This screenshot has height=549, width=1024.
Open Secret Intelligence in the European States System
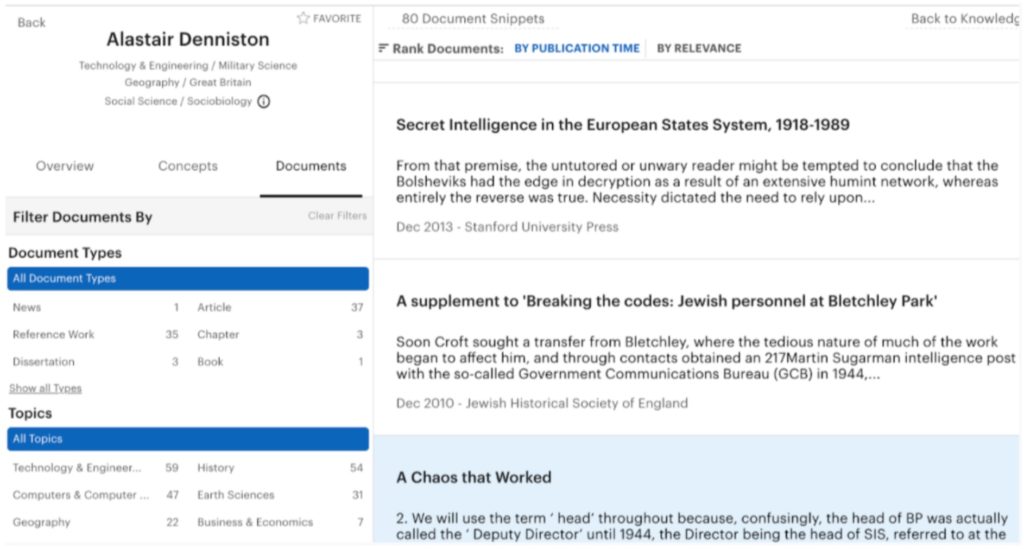[x=622, y=125]
